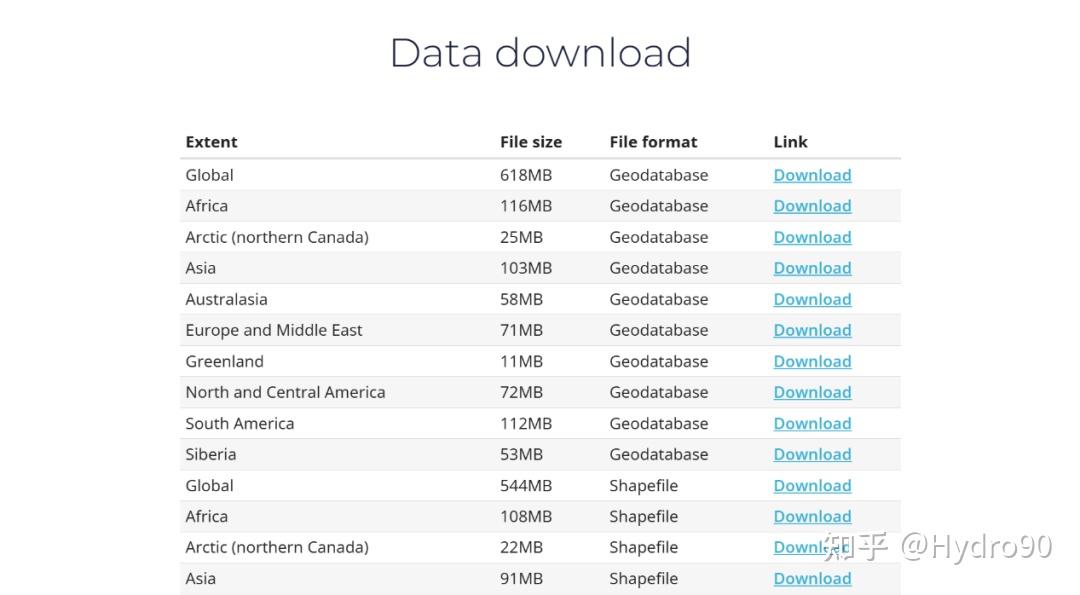
Task: Click the Extent column header
Action: (211, 142)
